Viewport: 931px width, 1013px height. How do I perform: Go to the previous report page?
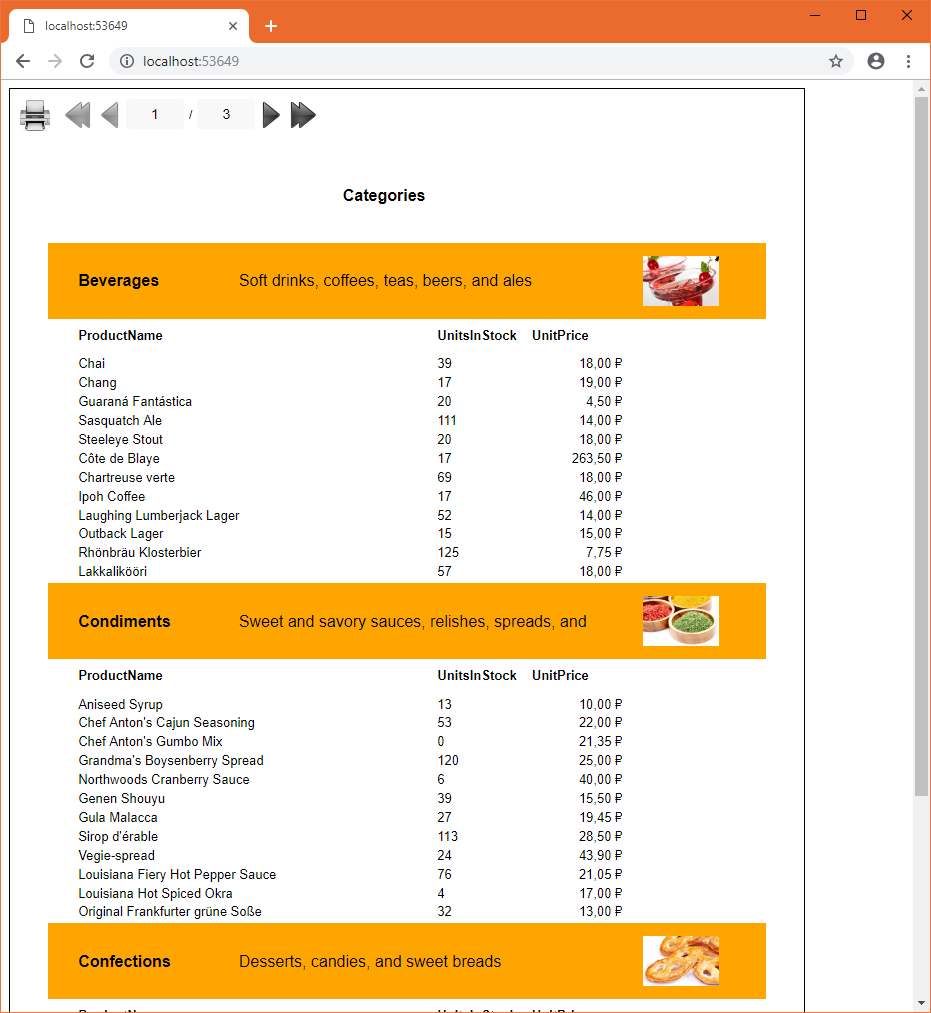pyautogui.click(x=110, y=115)
